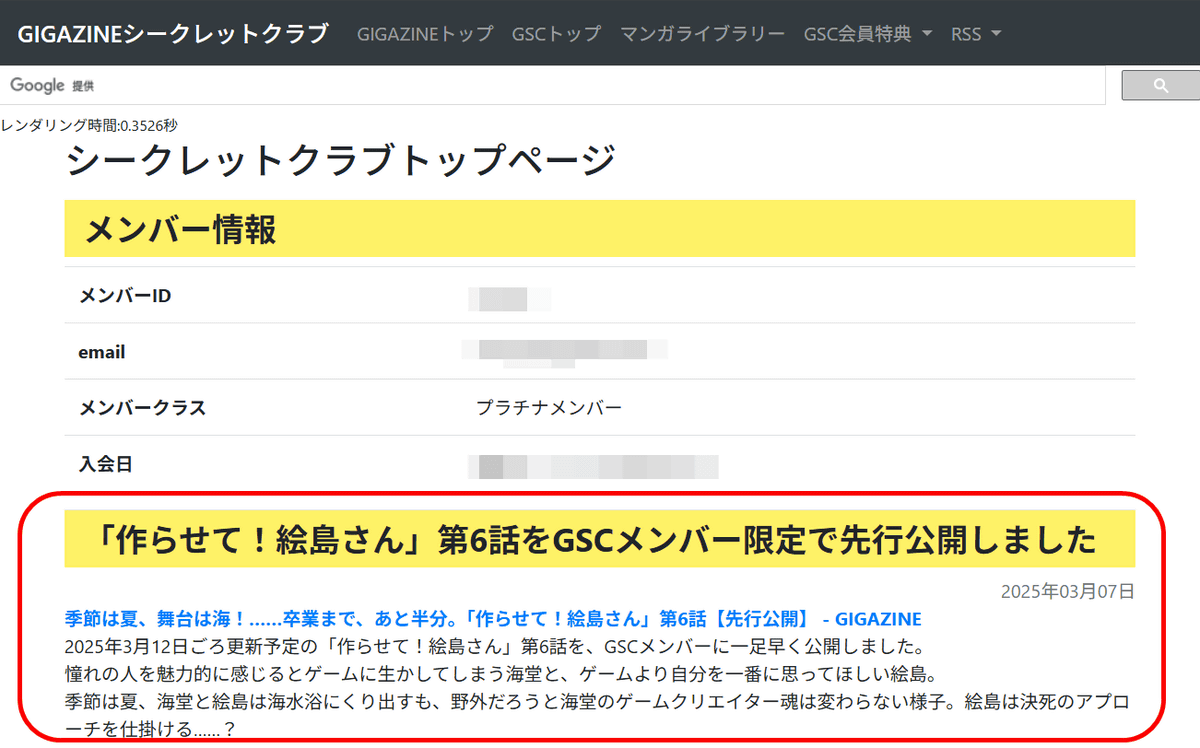The image size is (1200, 748).
Task: Select the シークレットクラブトップページ heading
Action: coord(340,160)
